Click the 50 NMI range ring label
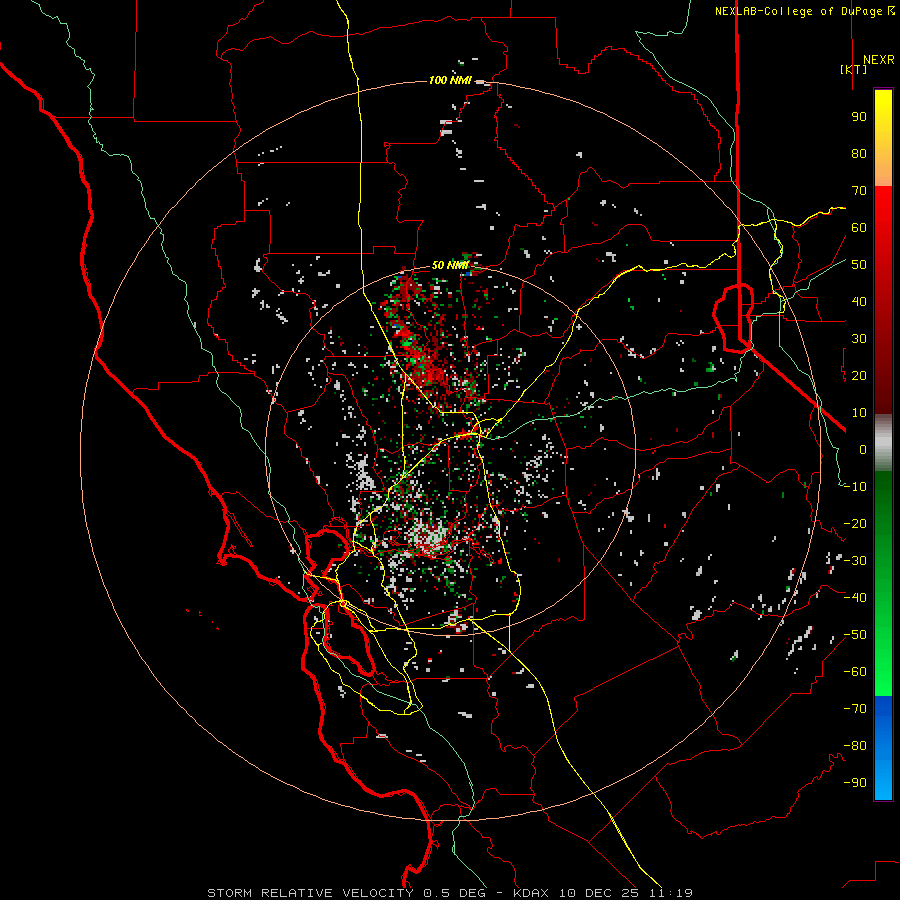900x900 pixels. [450, 265]
